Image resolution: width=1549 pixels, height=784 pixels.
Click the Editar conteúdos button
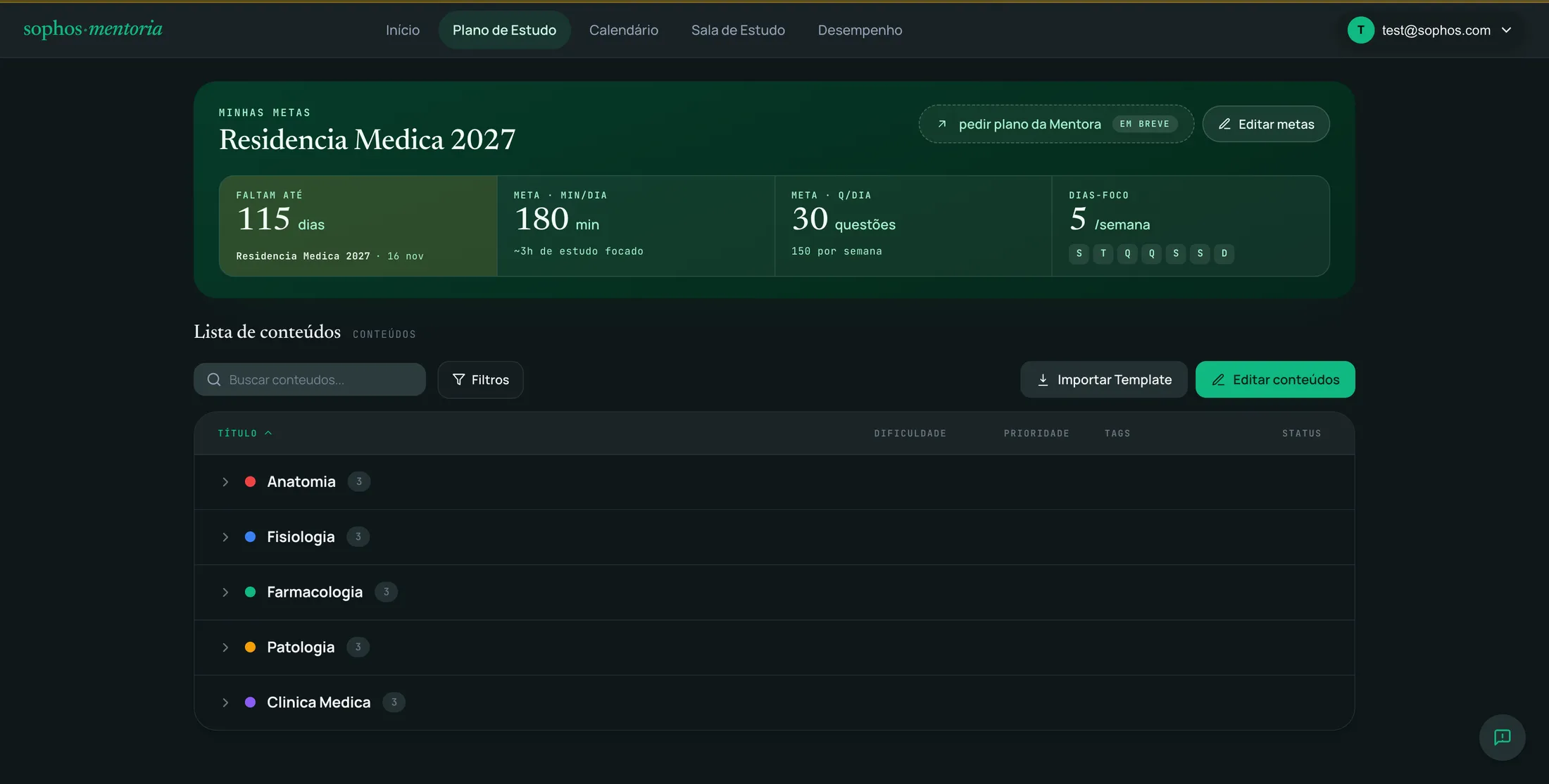click(x=1275, y=379)
